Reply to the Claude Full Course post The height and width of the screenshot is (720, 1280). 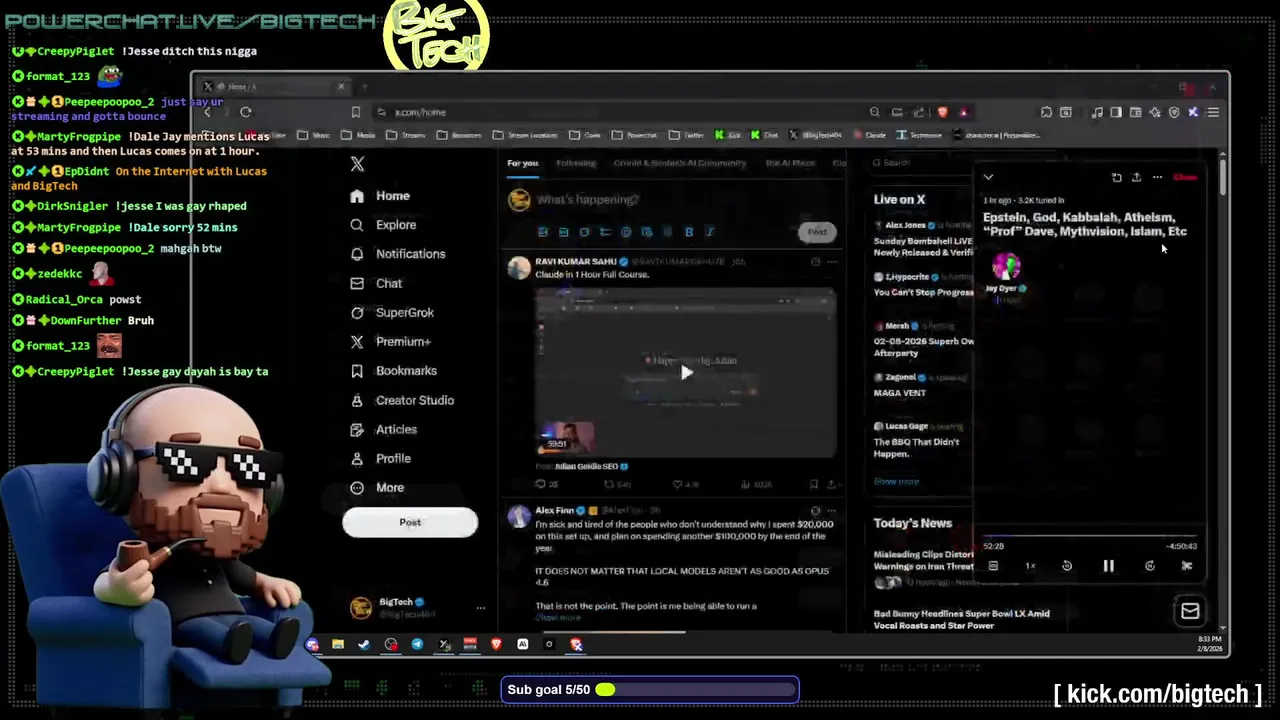pos(546,484)
